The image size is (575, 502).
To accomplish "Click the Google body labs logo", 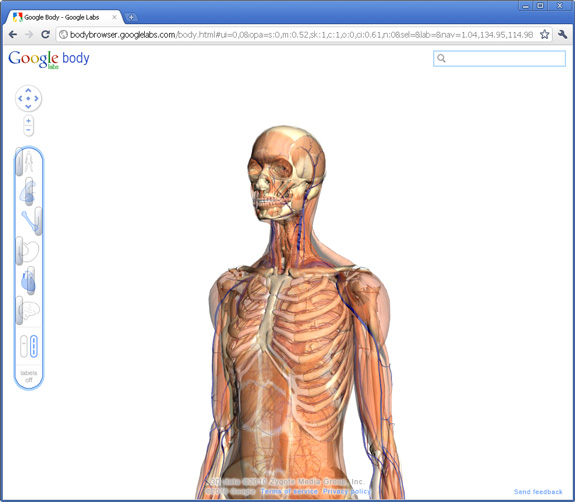I will [49, 59].
